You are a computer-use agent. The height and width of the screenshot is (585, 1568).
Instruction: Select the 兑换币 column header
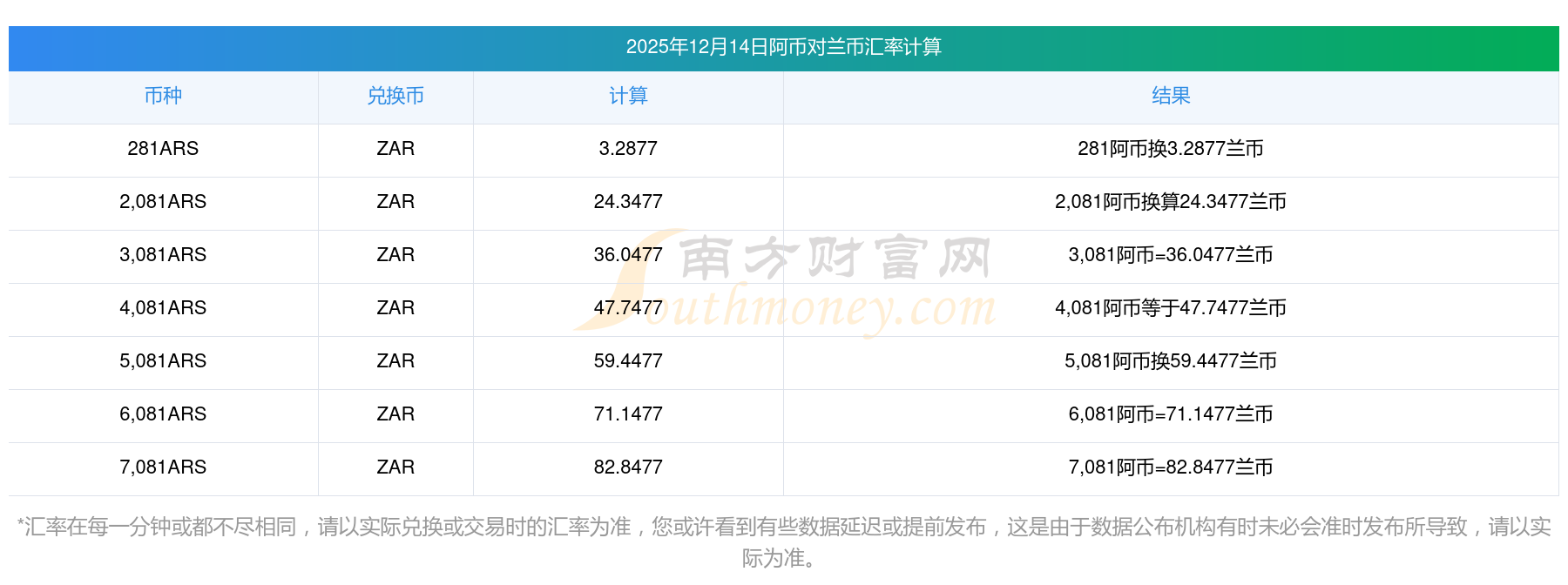pyautogui.click(x=395, y=96)
